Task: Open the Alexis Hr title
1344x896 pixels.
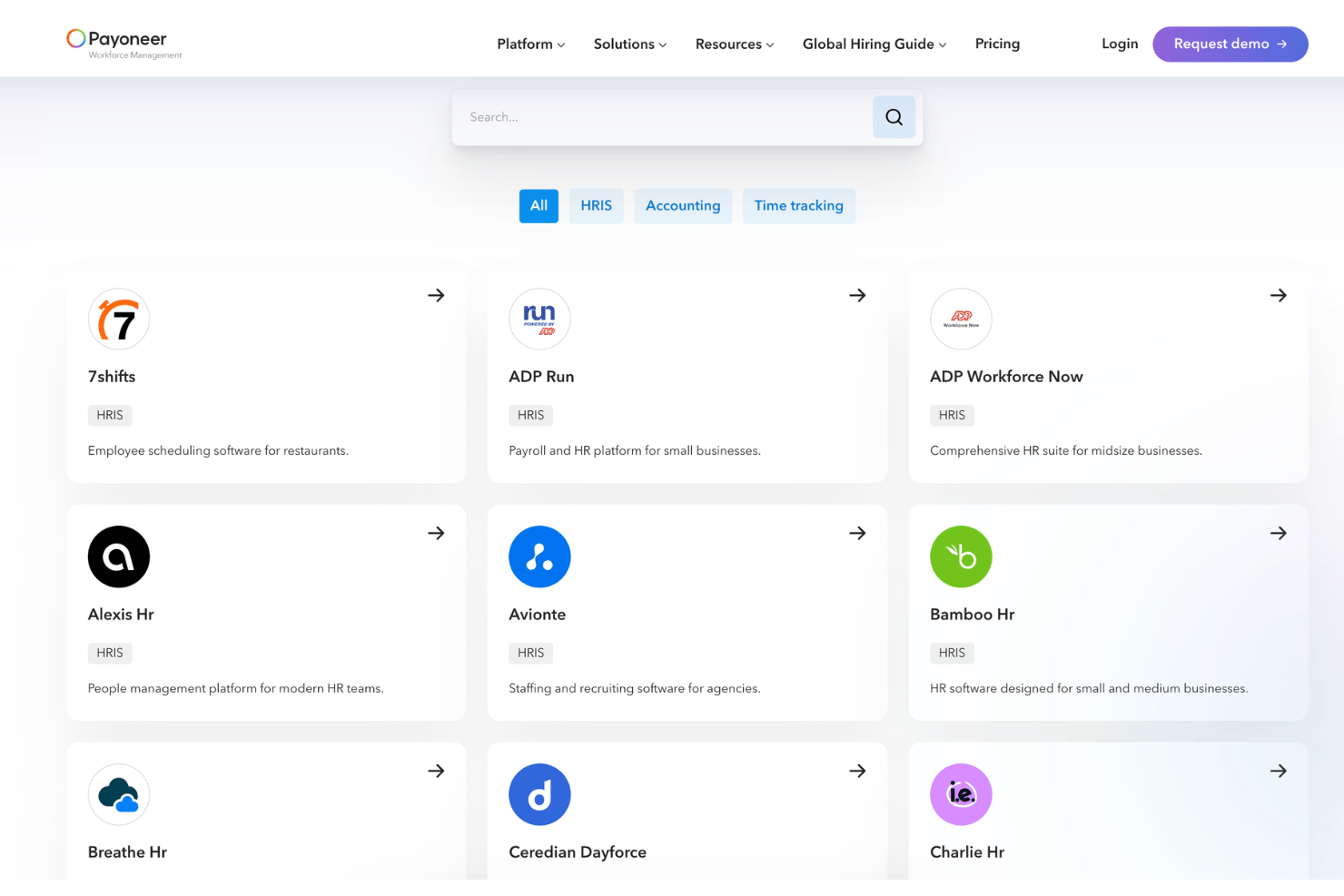Action: click(x=121, y=615)
